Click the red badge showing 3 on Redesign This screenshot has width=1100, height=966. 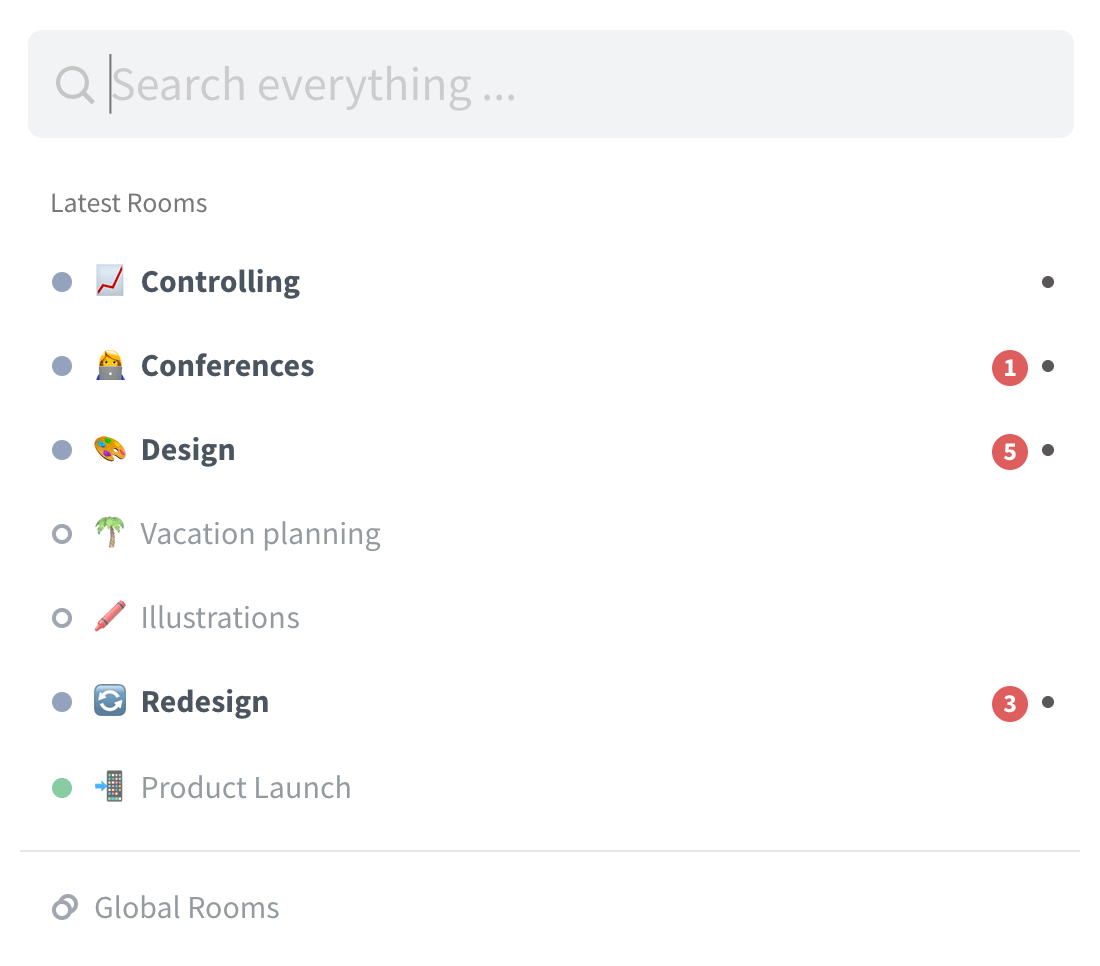[1010, 703]
